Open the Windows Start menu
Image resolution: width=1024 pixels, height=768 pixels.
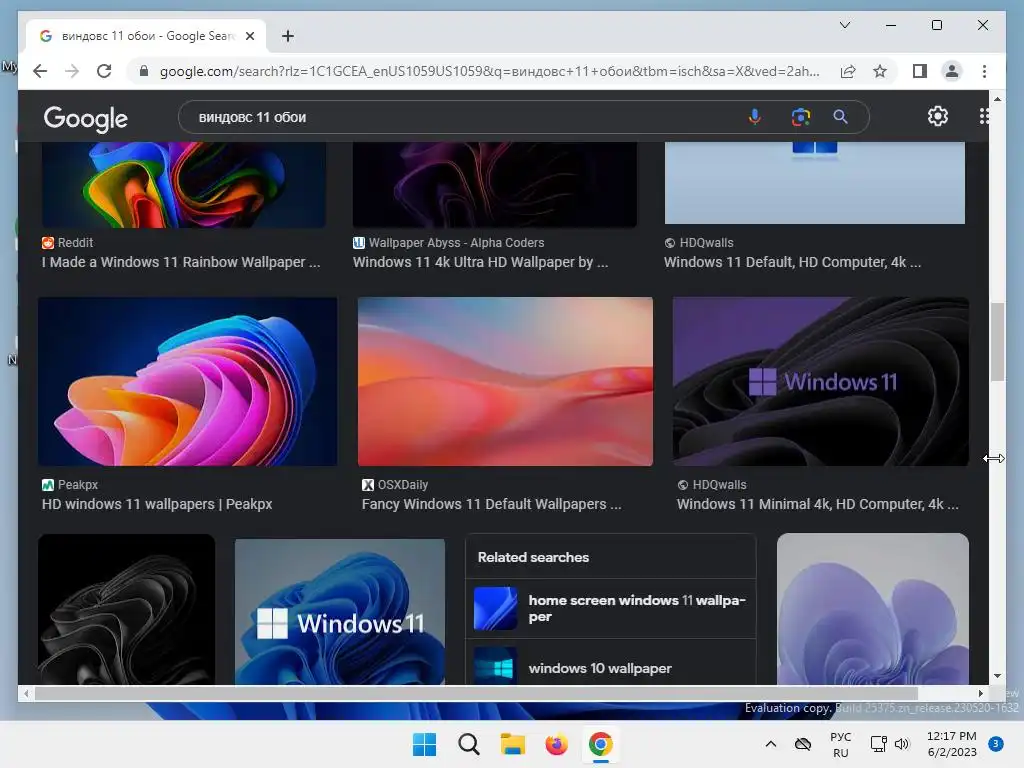pos(424,744)
